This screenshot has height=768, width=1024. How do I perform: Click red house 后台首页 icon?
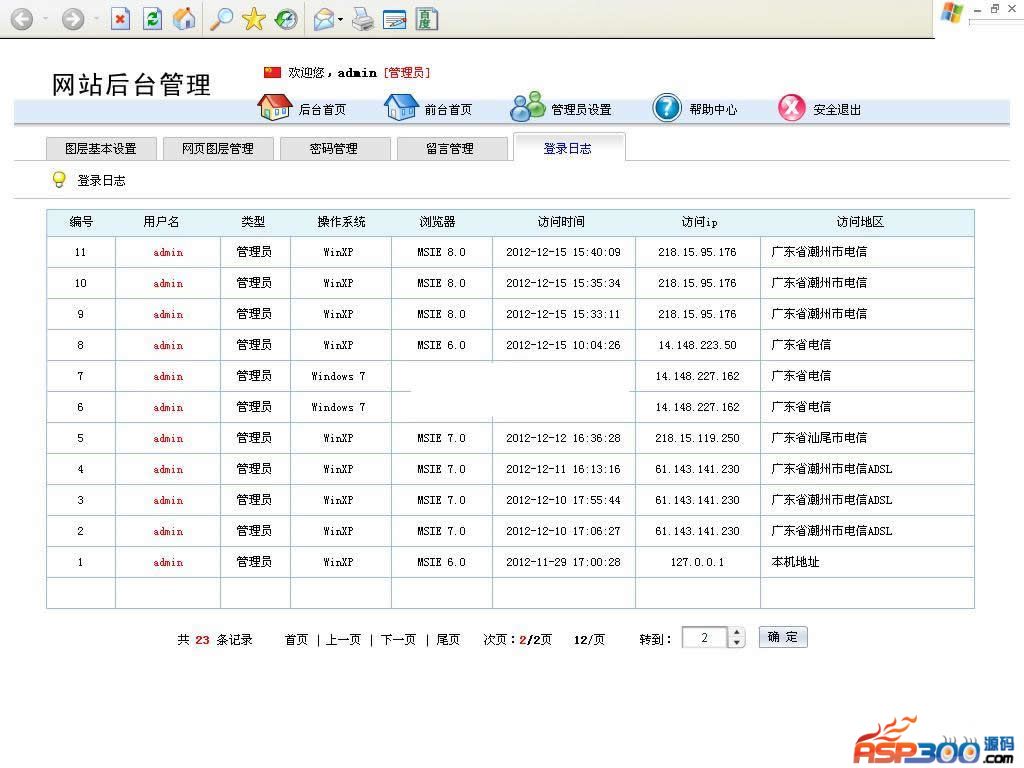(275, 107)
